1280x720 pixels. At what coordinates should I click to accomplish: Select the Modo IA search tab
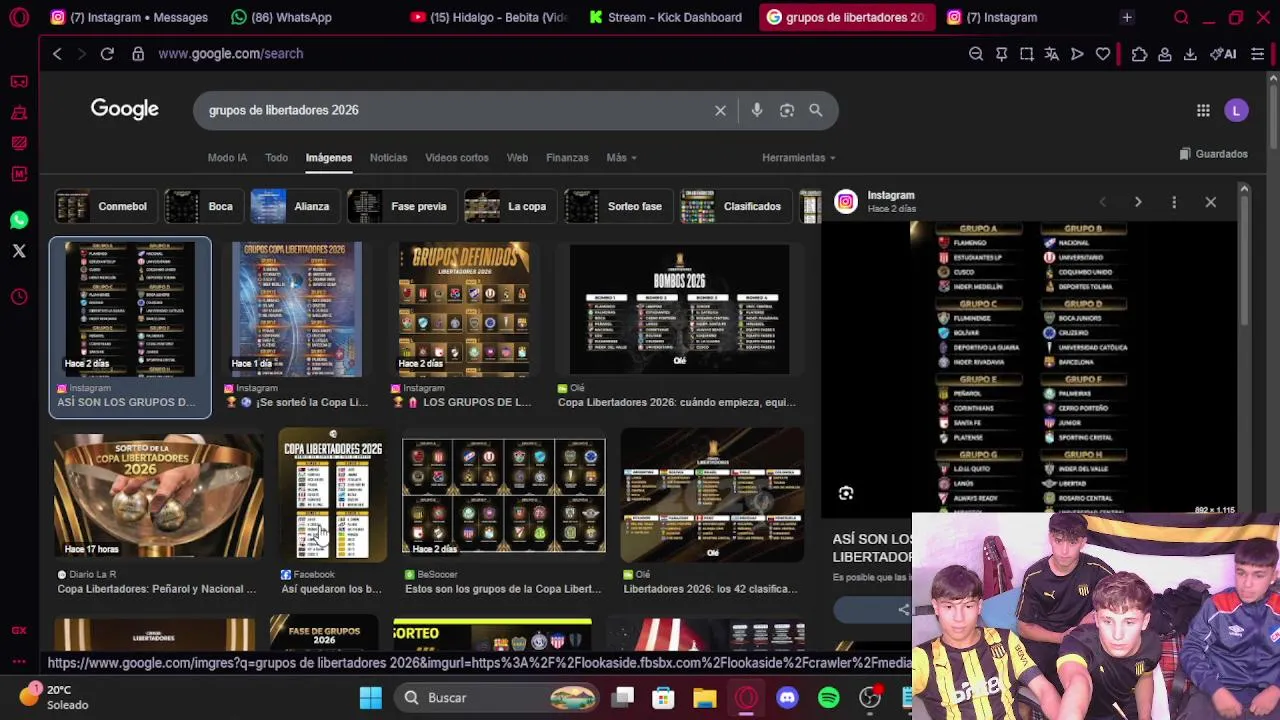click(x=227, y=158)
